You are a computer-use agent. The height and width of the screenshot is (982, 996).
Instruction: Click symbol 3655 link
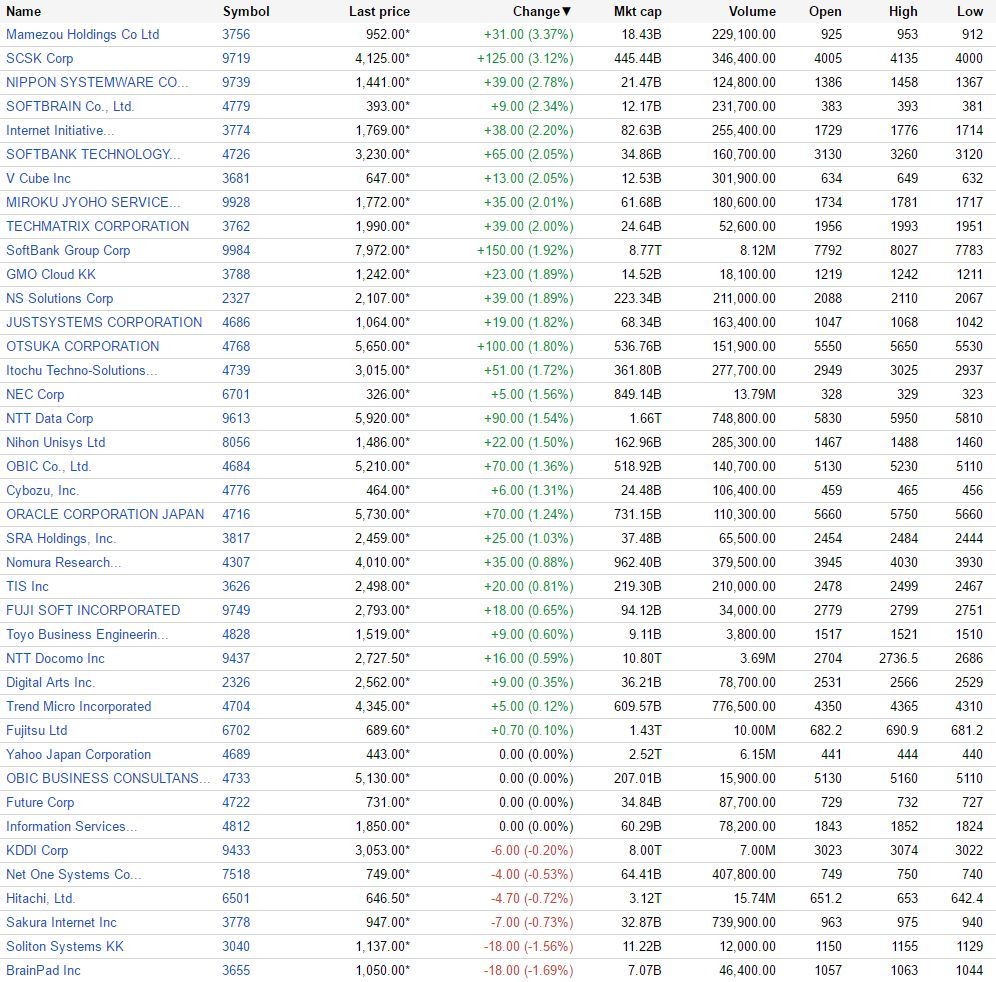click(236, 970)
